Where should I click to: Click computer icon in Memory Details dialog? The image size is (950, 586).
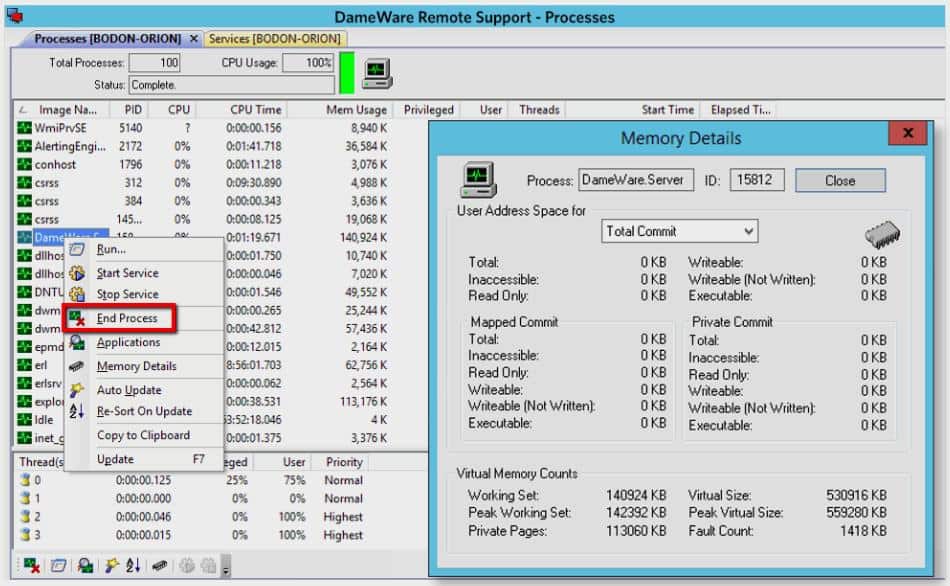pos(478,180)
